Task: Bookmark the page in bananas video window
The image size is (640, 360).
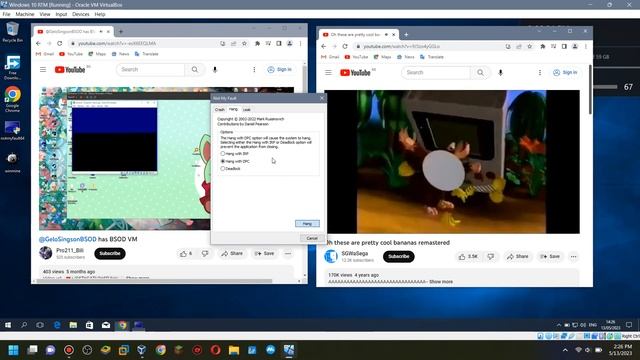Action: pos(529,47)
